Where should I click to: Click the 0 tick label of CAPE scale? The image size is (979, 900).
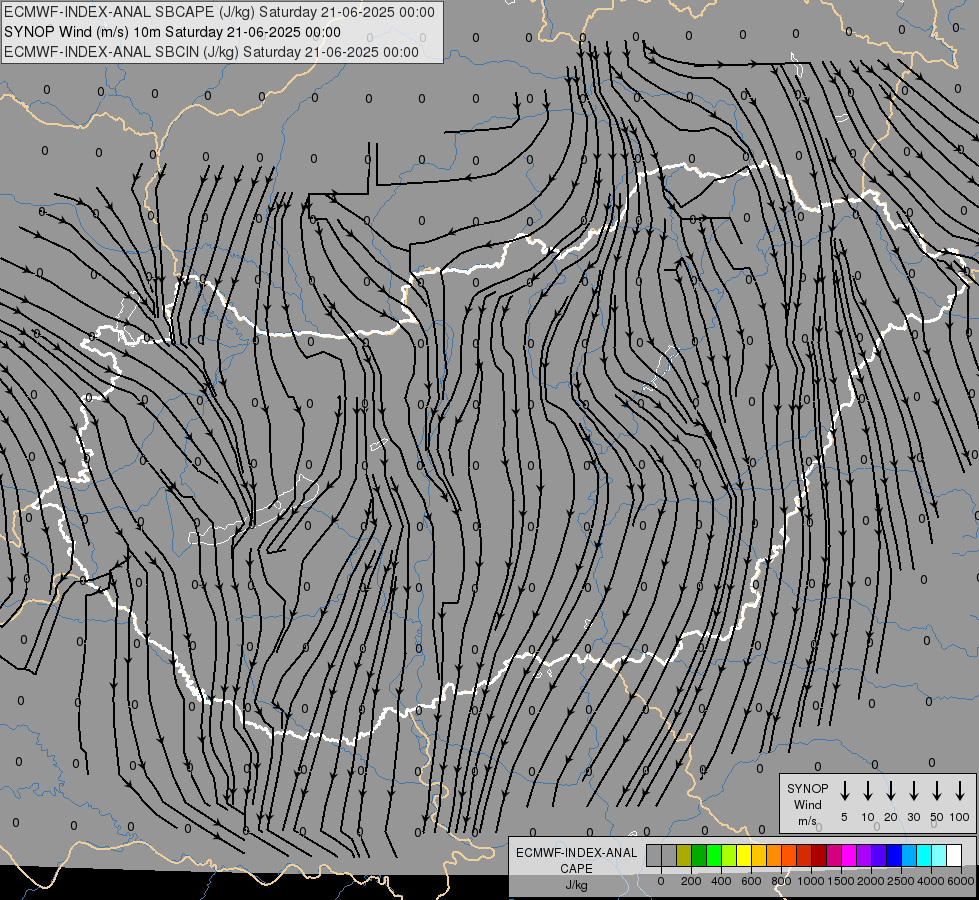coord(661,881)
